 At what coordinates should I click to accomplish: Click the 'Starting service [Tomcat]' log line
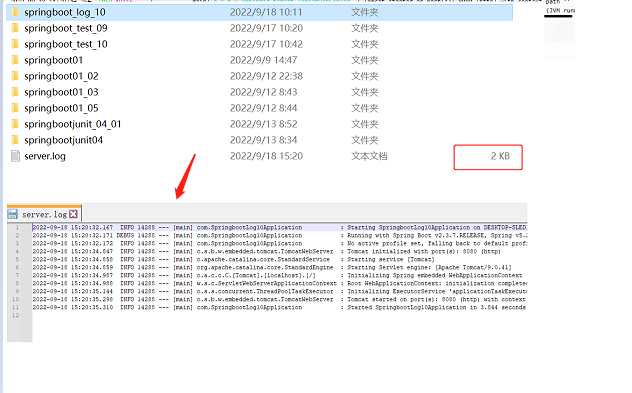[x=234, y=259]
